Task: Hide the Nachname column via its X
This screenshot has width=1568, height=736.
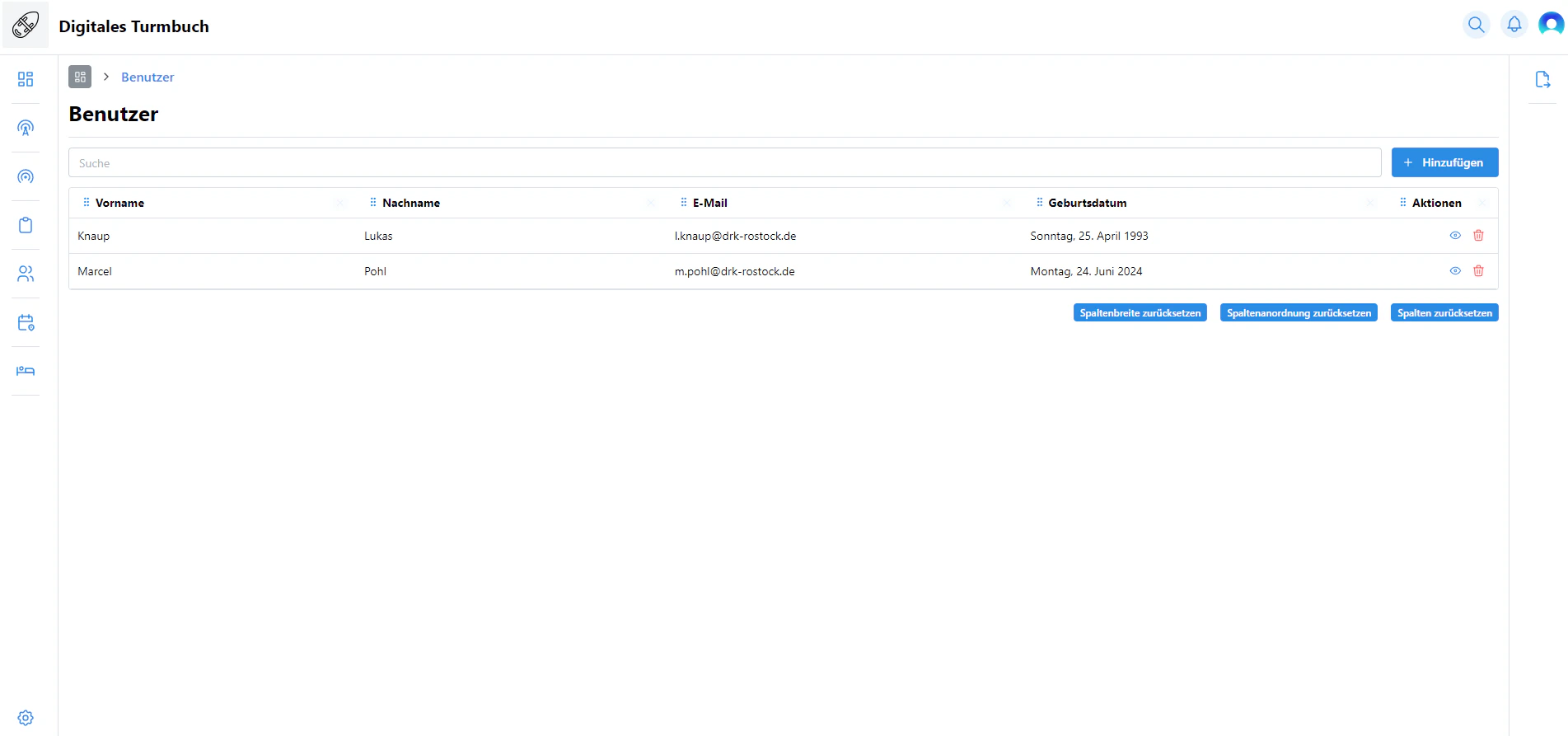Action: 651,203
